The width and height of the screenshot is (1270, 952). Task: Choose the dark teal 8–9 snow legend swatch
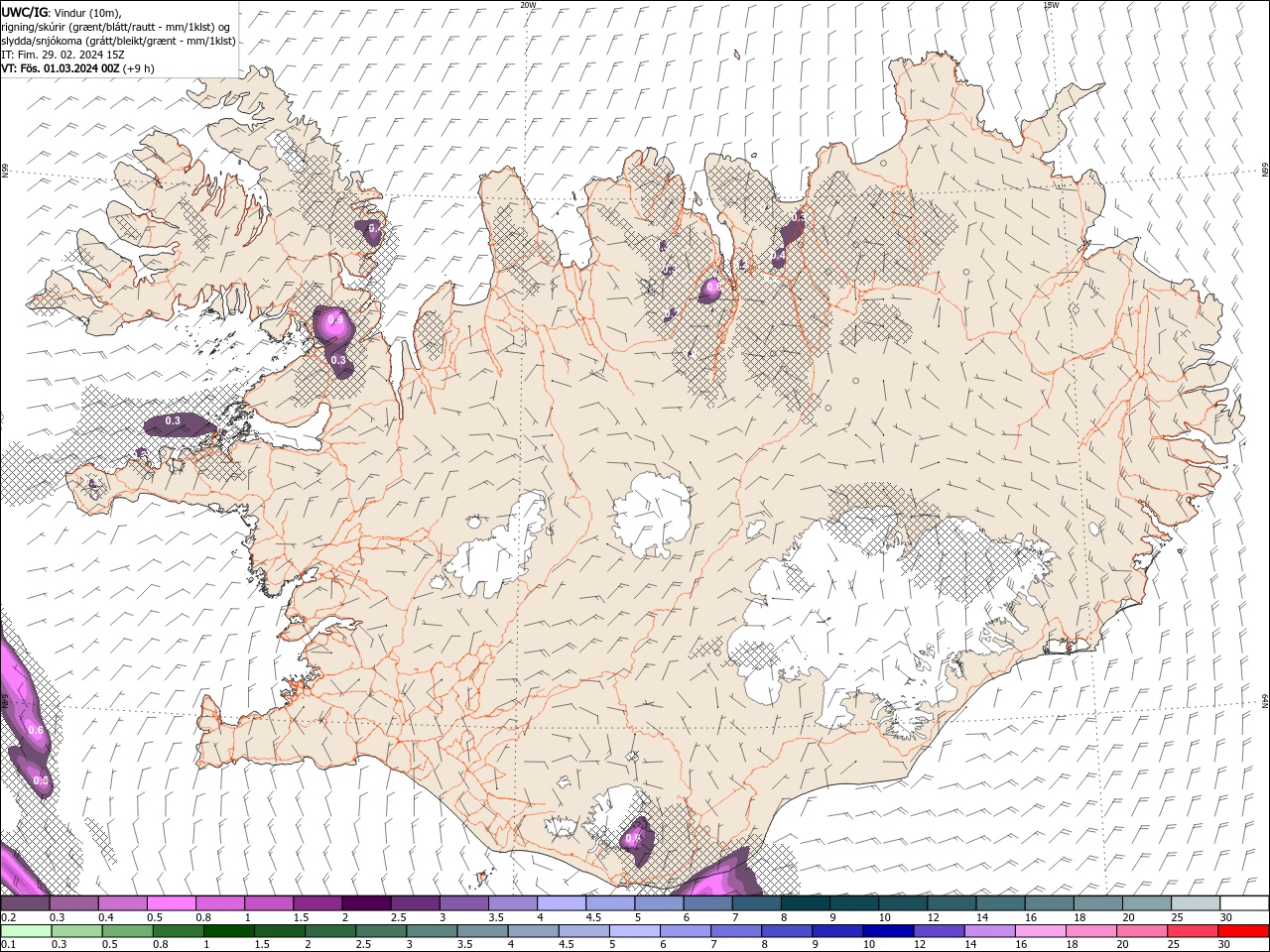pos(806,903)
